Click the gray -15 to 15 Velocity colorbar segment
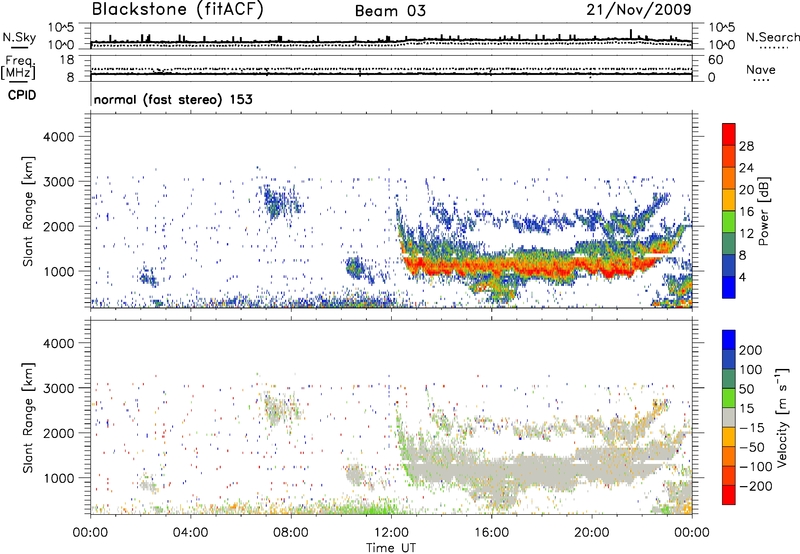This screenshot has width=800, height=554. [729, 417]
